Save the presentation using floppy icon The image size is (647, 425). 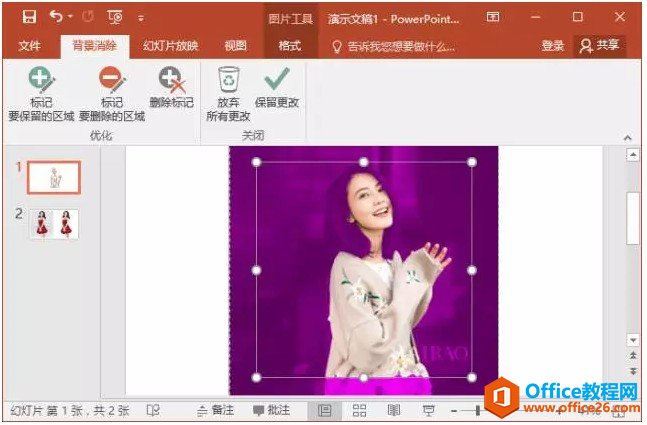[29, 17]
